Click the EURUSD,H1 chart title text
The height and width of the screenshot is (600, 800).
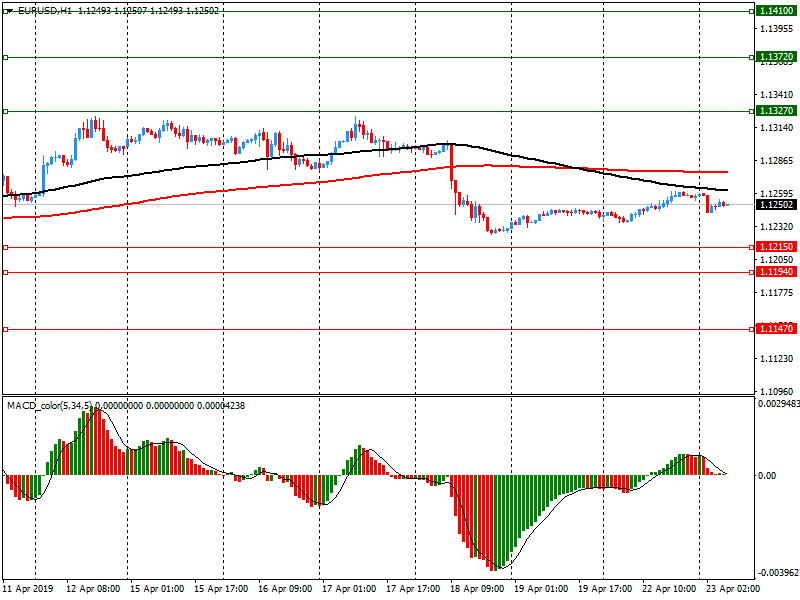click(44, 10)
